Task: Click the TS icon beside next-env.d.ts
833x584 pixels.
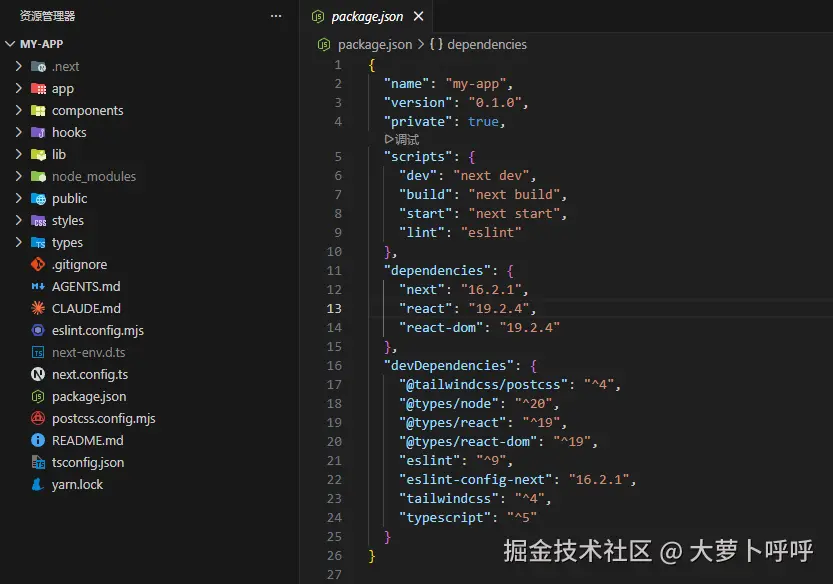Action: (x=38, y=352)
